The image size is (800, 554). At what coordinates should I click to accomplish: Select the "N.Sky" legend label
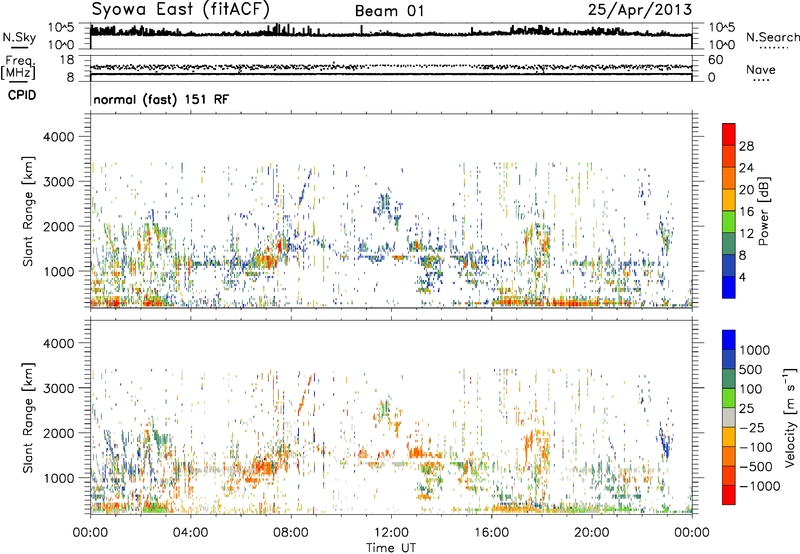[x=19, y=37]
